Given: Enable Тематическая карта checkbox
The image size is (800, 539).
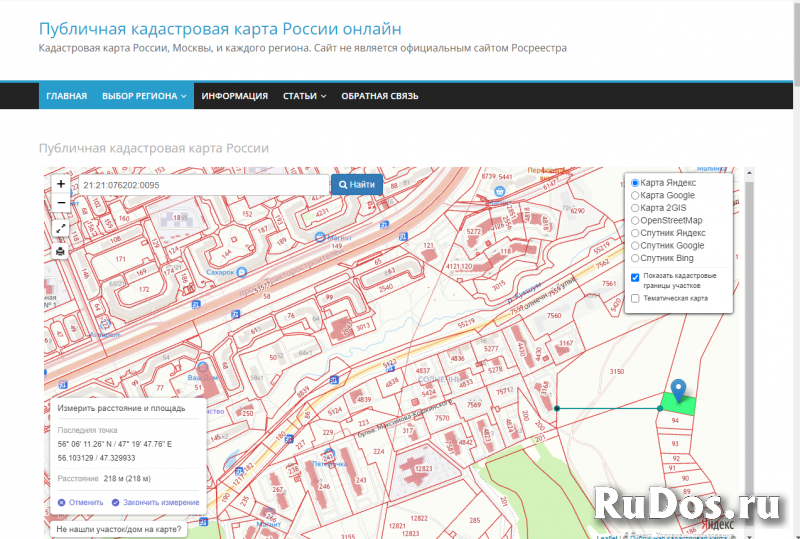Looking at the screenshot, I should point(635,299).
